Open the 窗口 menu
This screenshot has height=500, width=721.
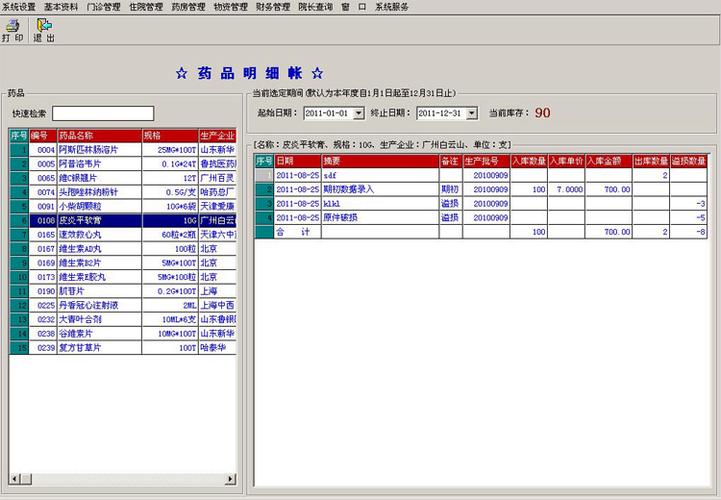[x=354, y=7]
